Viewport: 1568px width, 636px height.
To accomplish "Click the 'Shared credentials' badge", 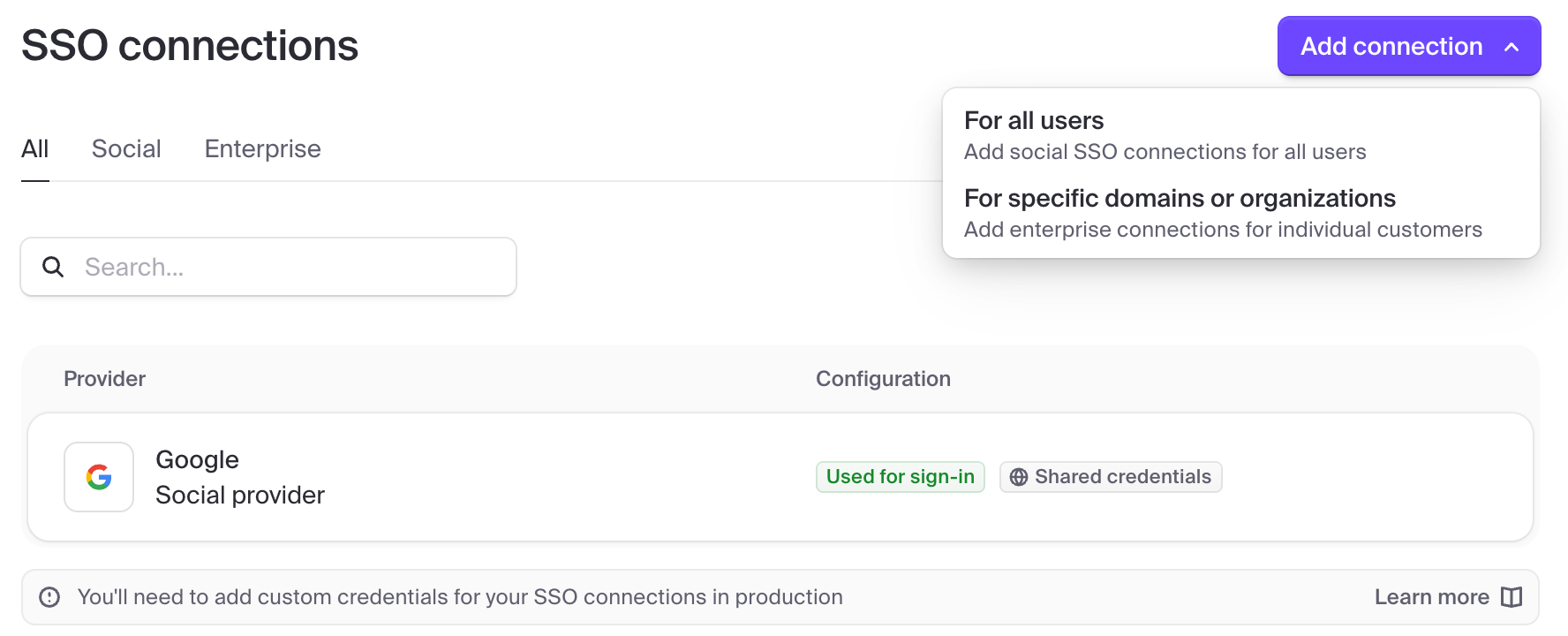I will [1111, 477].
